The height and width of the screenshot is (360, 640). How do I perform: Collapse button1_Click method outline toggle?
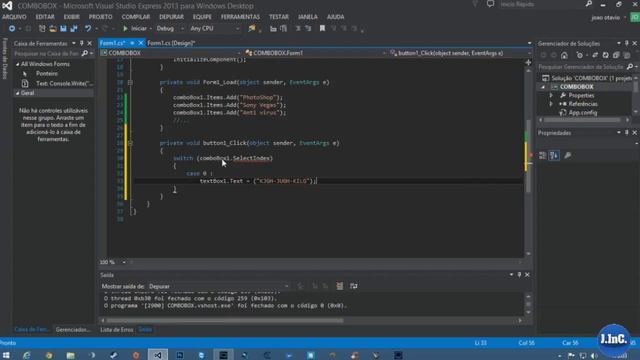(130, 143)
